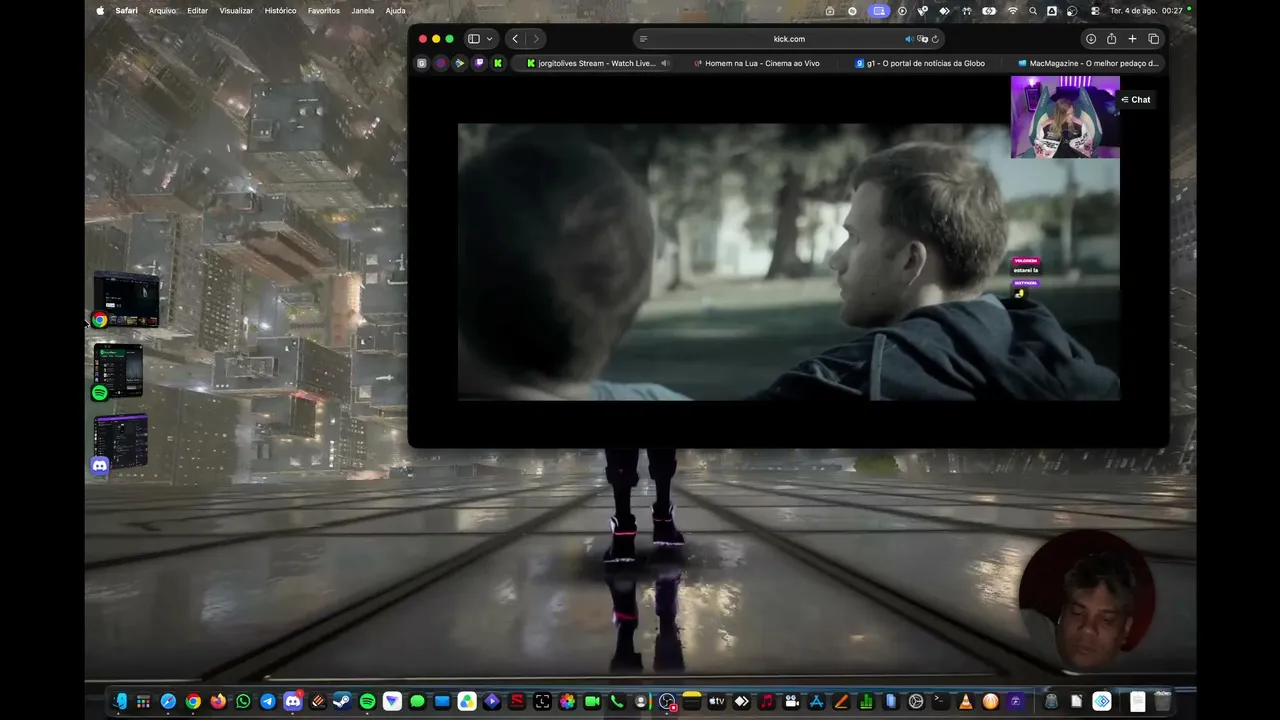Image resolution: width=1280 pixels, height=720 pixels.
Task: Click the streamer webcam overlay thumbnail
Action: point(1065,117)
